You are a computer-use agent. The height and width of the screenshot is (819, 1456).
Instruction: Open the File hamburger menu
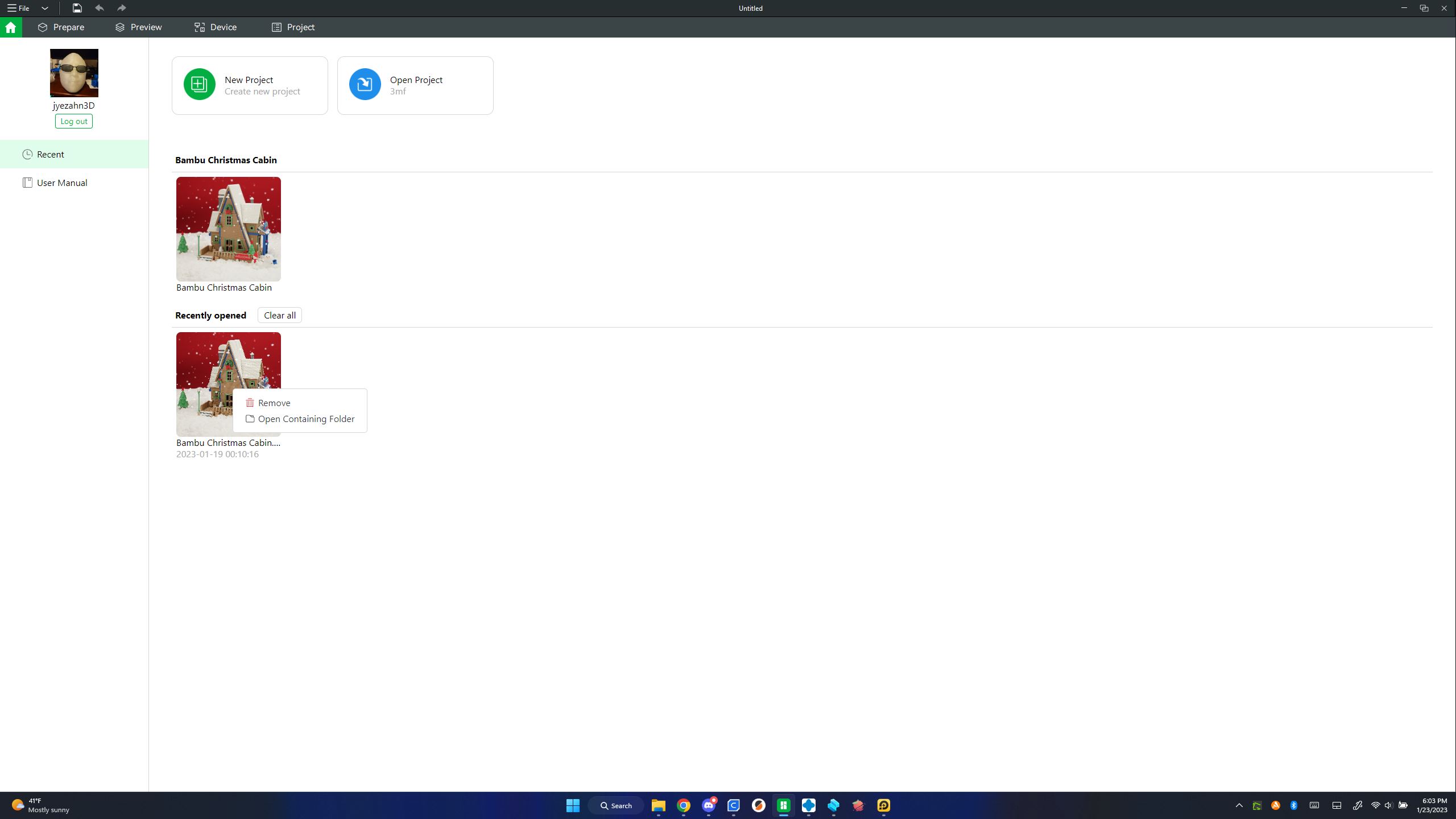[18, 9]
